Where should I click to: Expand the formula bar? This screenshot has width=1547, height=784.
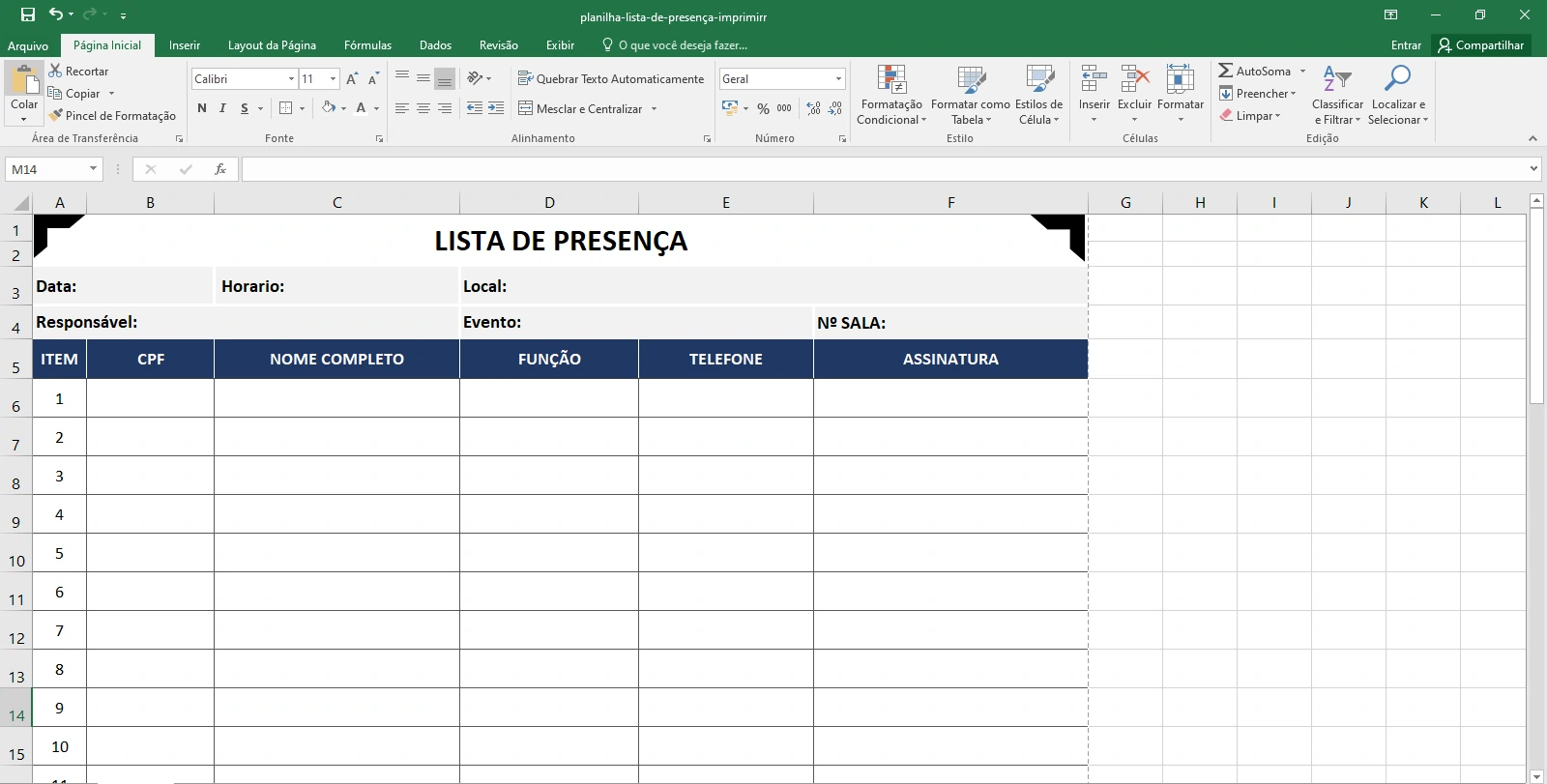click(x=1533, y=169)
